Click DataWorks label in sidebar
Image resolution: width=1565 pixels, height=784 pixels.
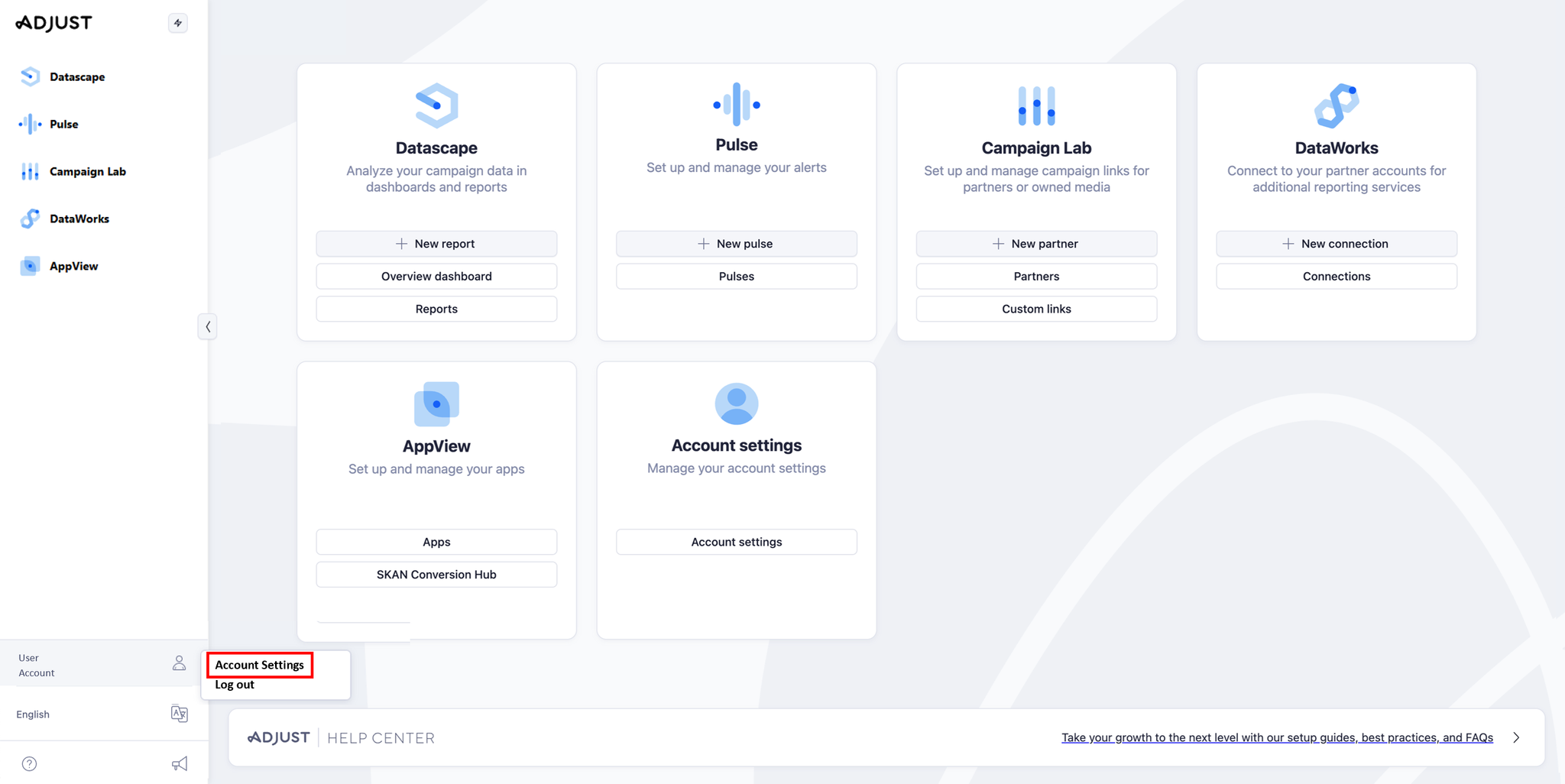tap(79, 219)
